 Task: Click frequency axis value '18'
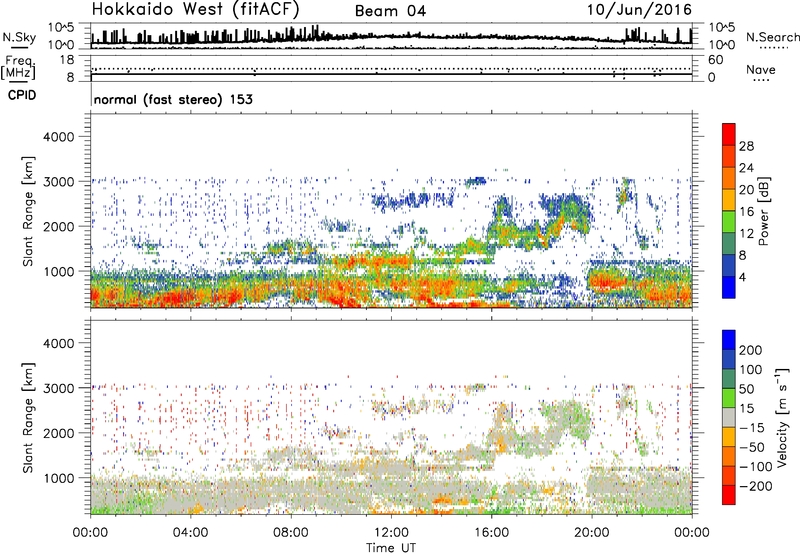click(67, 60)
